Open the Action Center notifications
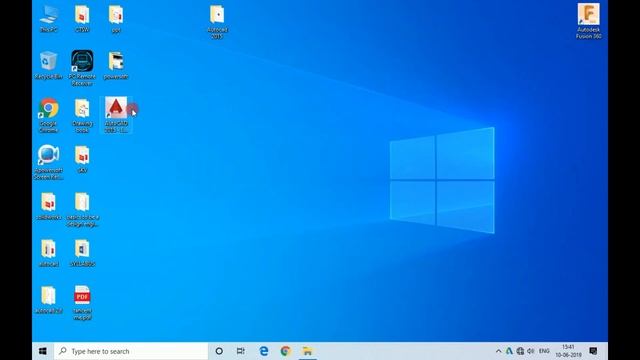This screenshot has height=360, width=640. (x=593, y=351)
